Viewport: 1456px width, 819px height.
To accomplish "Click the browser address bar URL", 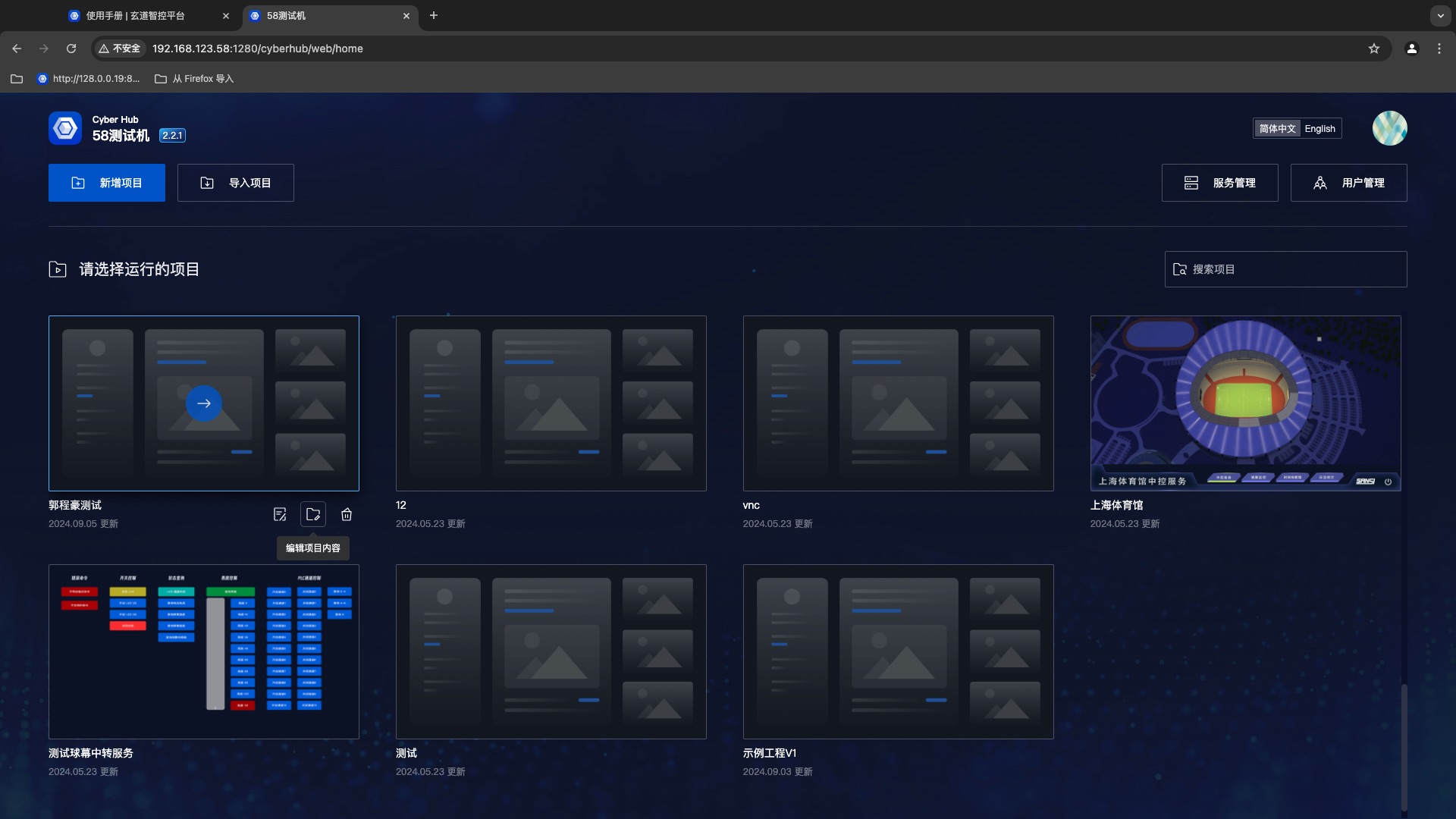I will (258, 49).
